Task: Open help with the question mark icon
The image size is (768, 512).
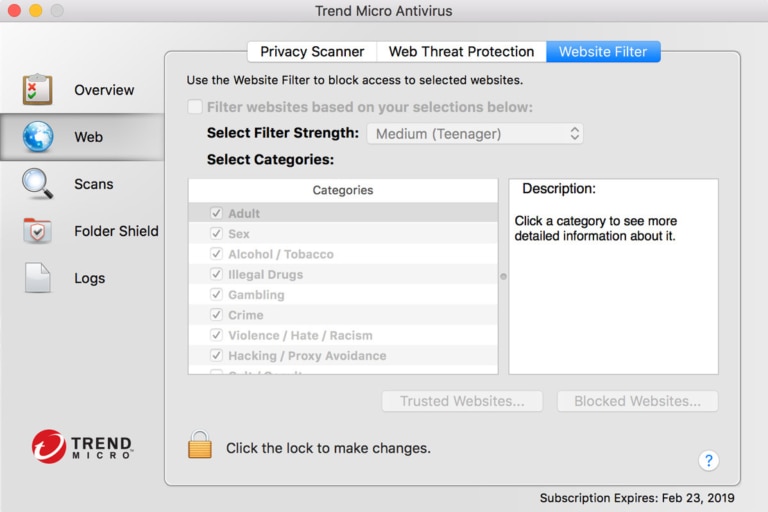Action: point(709,460)
